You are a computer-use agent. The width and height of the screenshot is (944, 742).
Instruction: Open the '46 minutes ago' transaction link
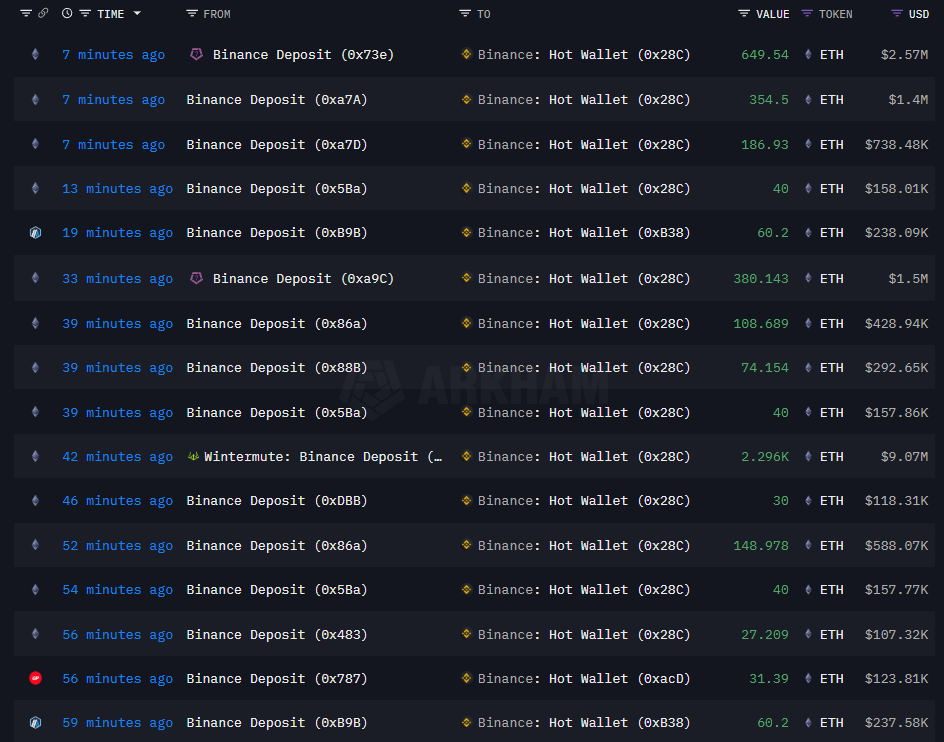coord(117,500)
